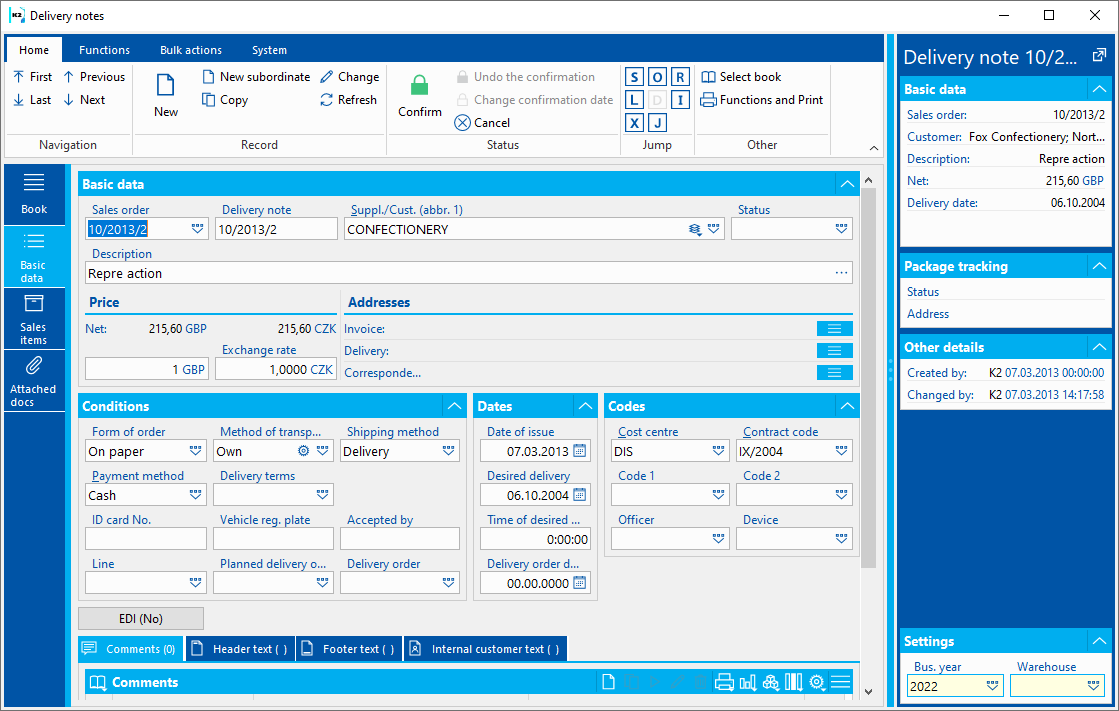Viewport: 1119px width, 711px height.
Task: Select the Basic data sidebar section
Action: coord(34,257)
